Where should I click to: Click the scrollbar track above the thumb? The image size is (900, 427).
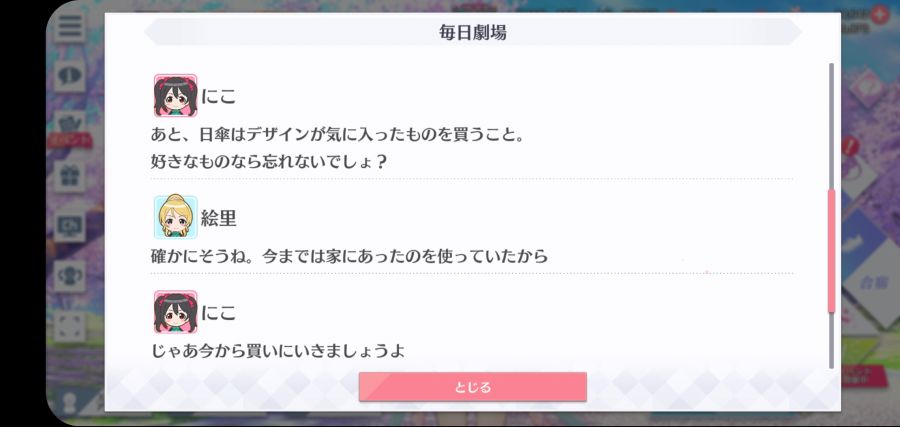click(x=831, y=126)
